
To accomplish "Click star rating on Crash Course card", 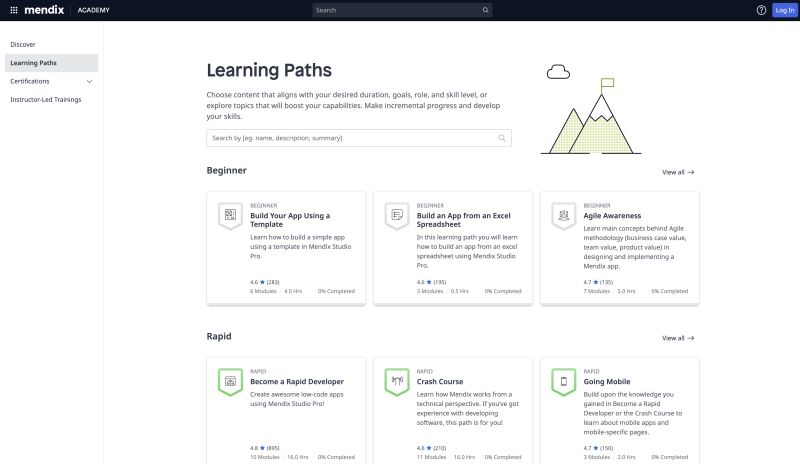I will point(431,448).
